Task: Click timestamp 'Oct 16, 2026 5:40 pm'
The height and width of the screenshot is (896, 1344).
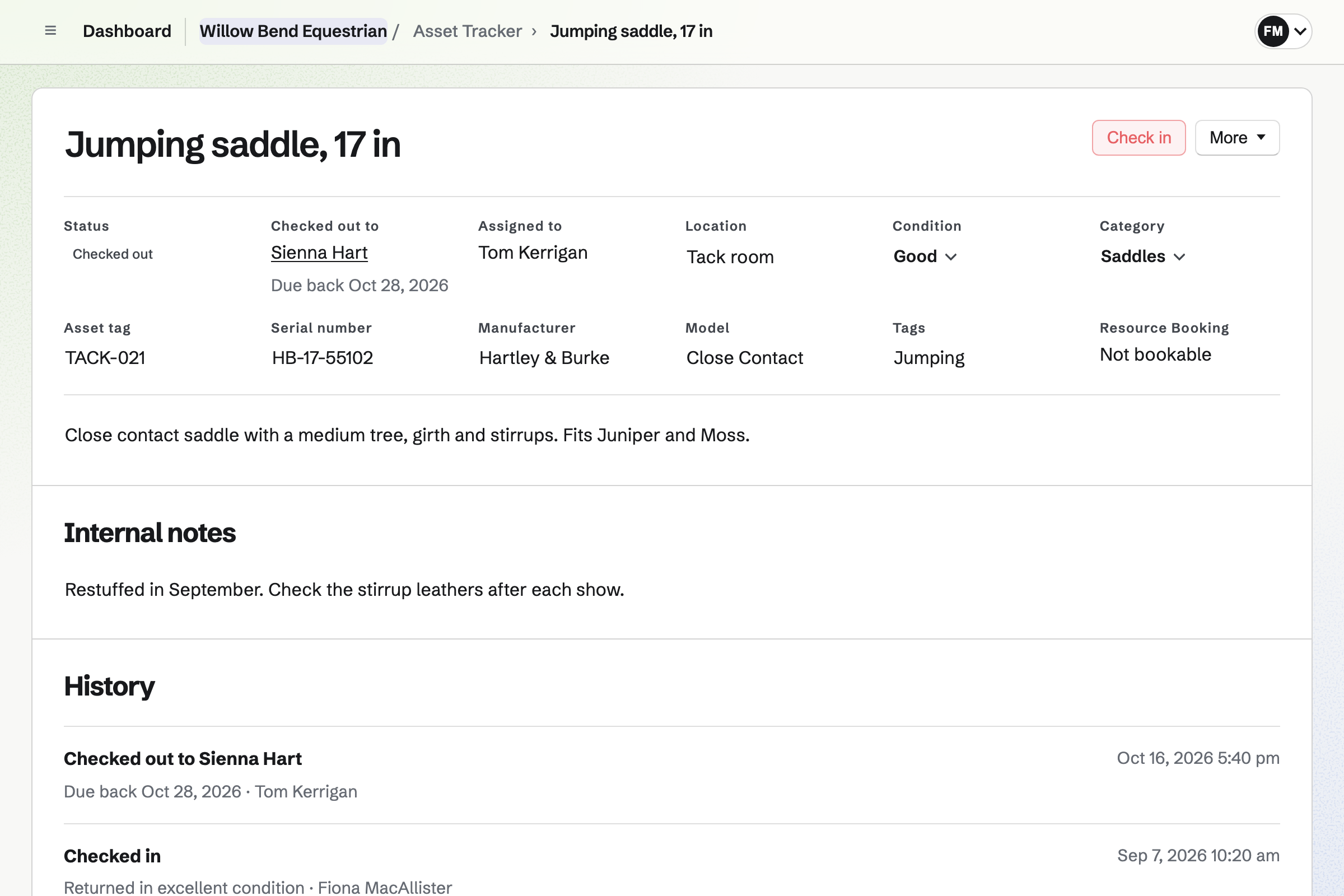Action: (1198, 758)
